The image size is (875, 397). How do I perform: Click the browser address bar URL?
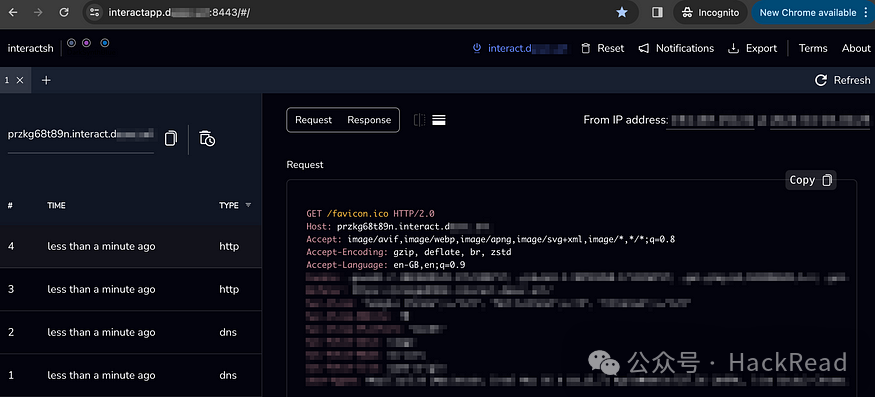179,12
